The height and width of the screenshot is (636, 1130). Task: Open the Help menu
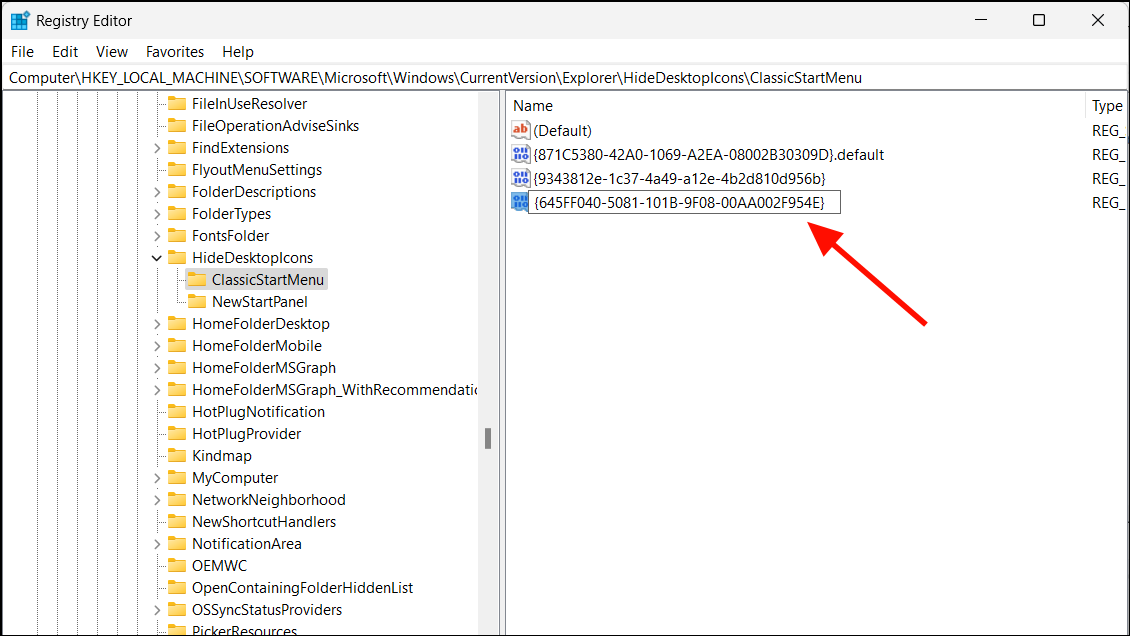238,52
